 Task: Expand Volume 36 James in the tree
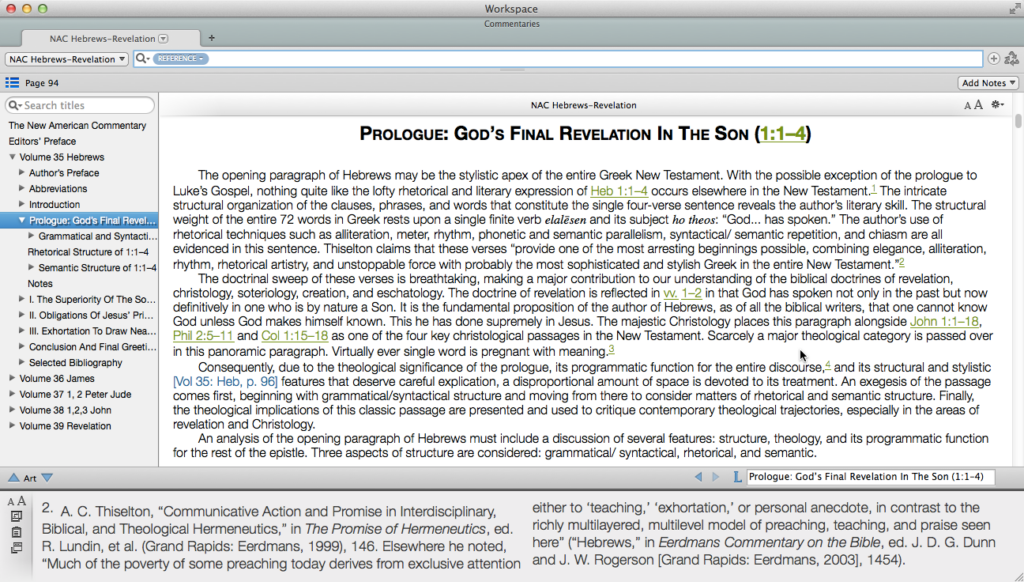12,378
